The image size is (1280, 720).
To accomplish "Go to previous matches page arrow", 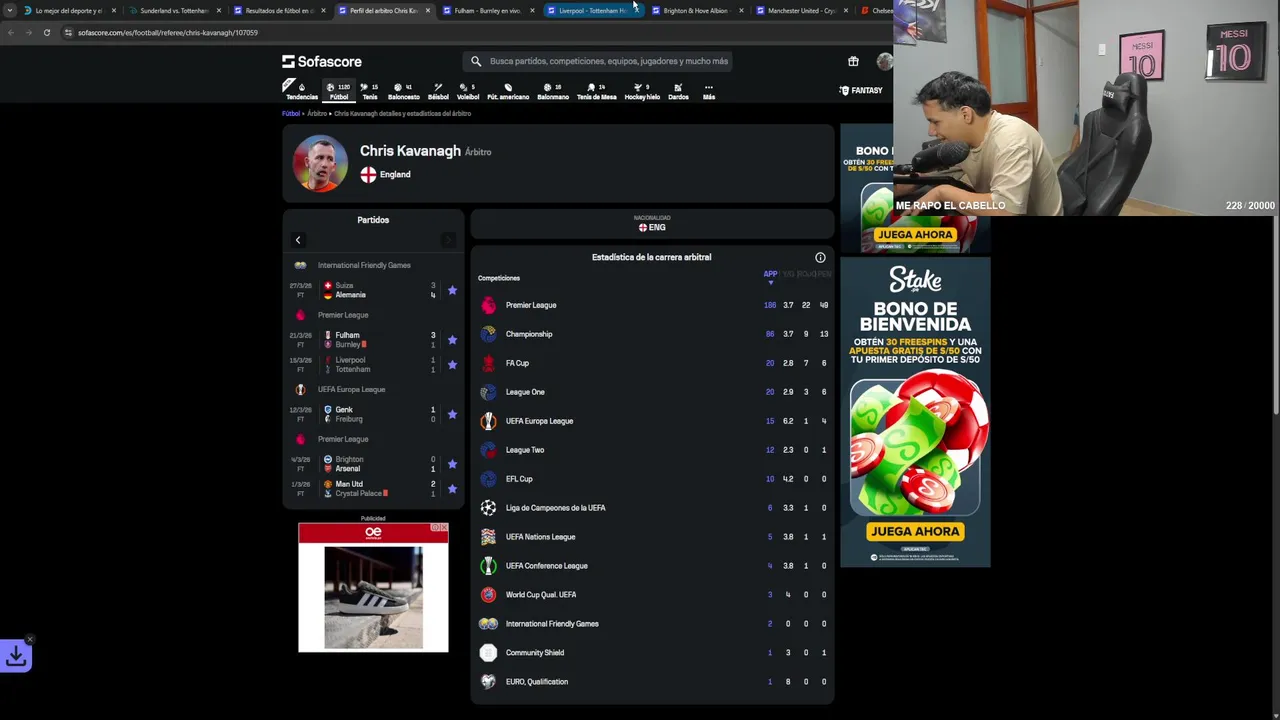I will click(297, 240).
